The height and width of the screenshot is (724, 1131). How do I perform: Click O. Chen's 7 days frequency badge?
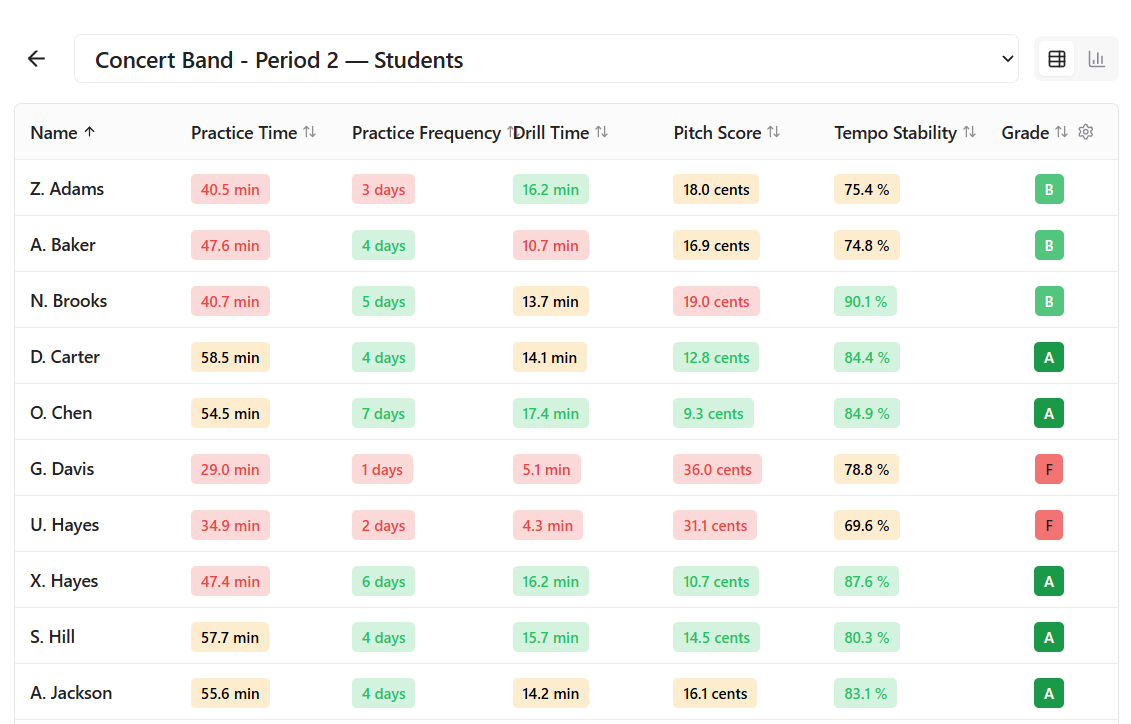383,413
